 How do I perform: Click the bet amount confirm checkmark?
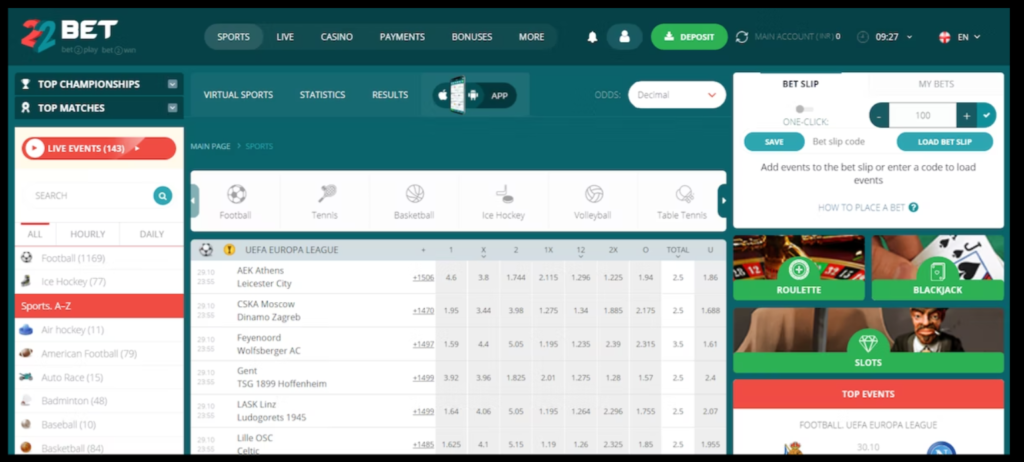(x=987, y=116)
